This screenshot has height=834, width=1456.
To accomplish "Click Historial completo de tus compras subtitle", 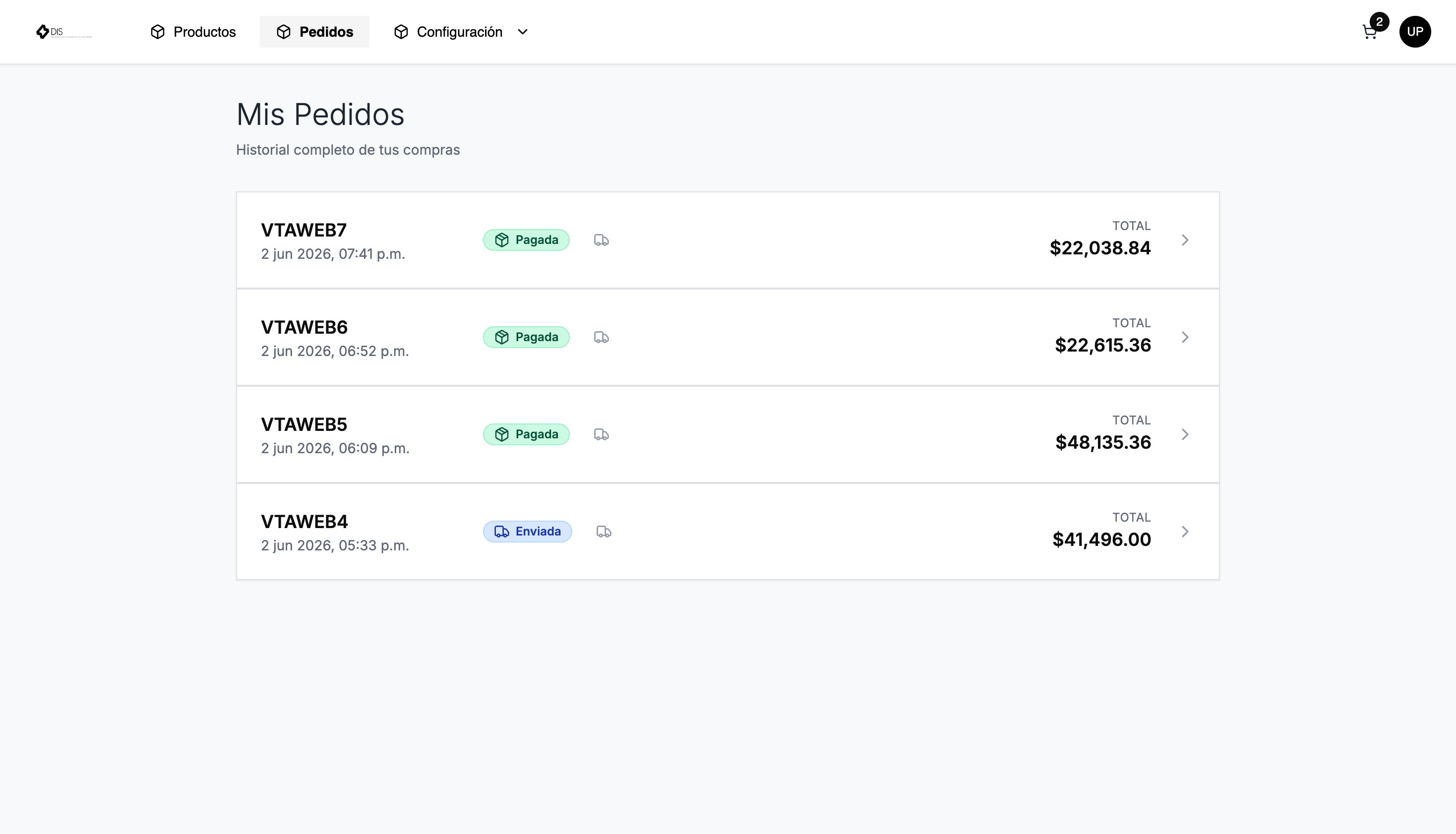I will [x=348, y=150].
